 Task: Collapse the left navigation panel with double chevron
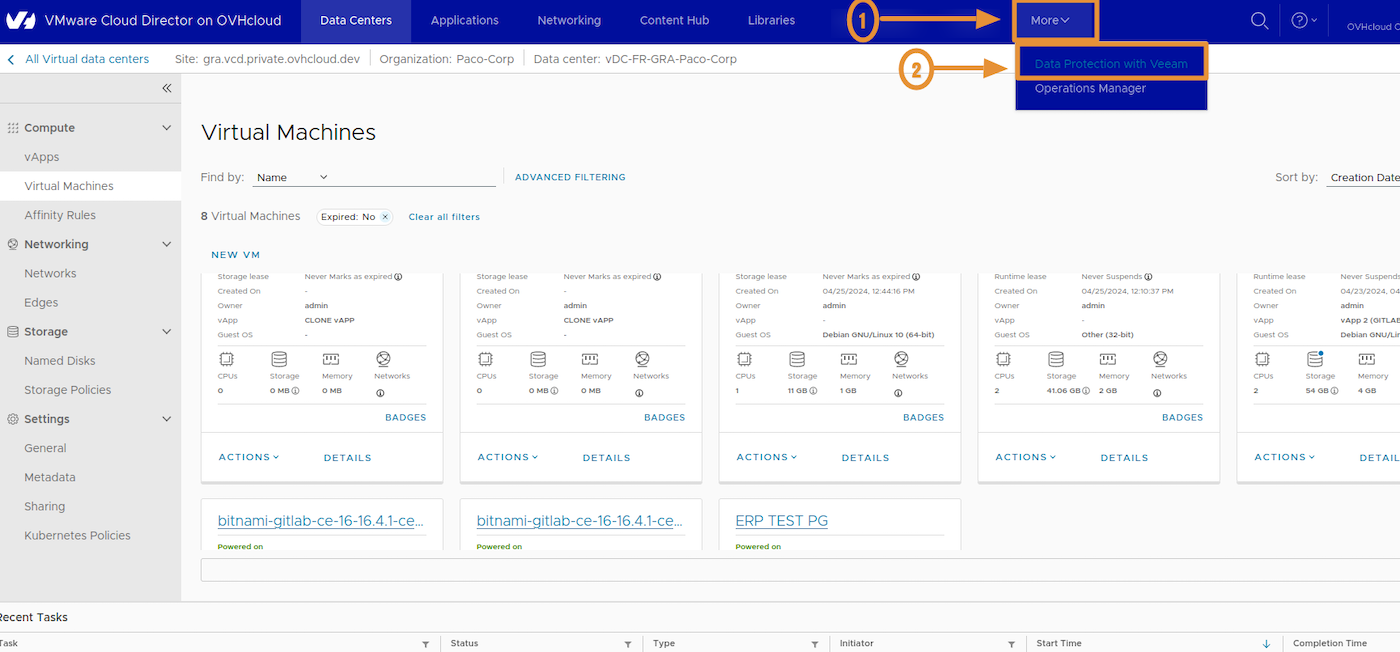[166, 88]
